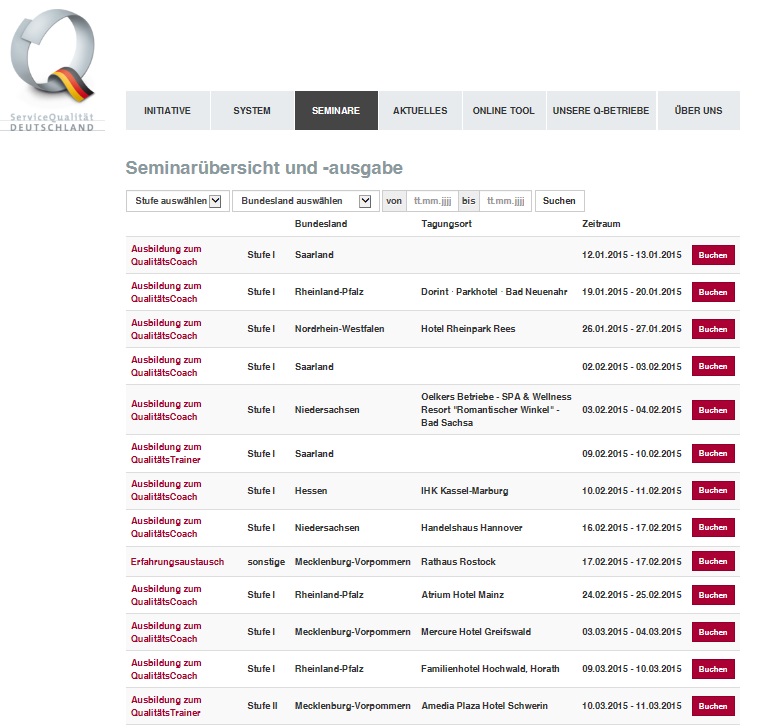
Task: Book the Dorint Parkhotel Bad Neuenahr seminar
Action: tap(713, 292)
